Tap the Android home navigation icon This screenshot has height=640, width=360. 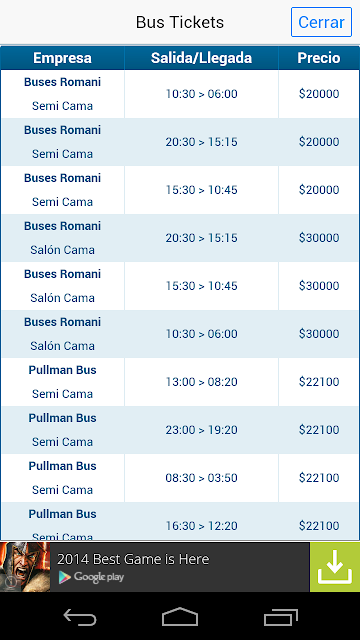pyautogui.click(x=180, y=616)
